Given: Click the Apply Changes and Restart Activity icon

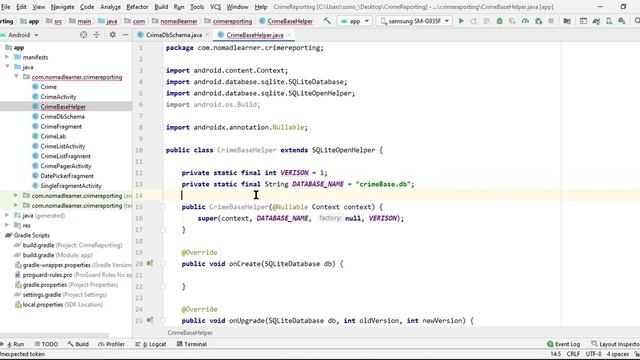Looking at the screenshot, I should click(x=473, y=21).
